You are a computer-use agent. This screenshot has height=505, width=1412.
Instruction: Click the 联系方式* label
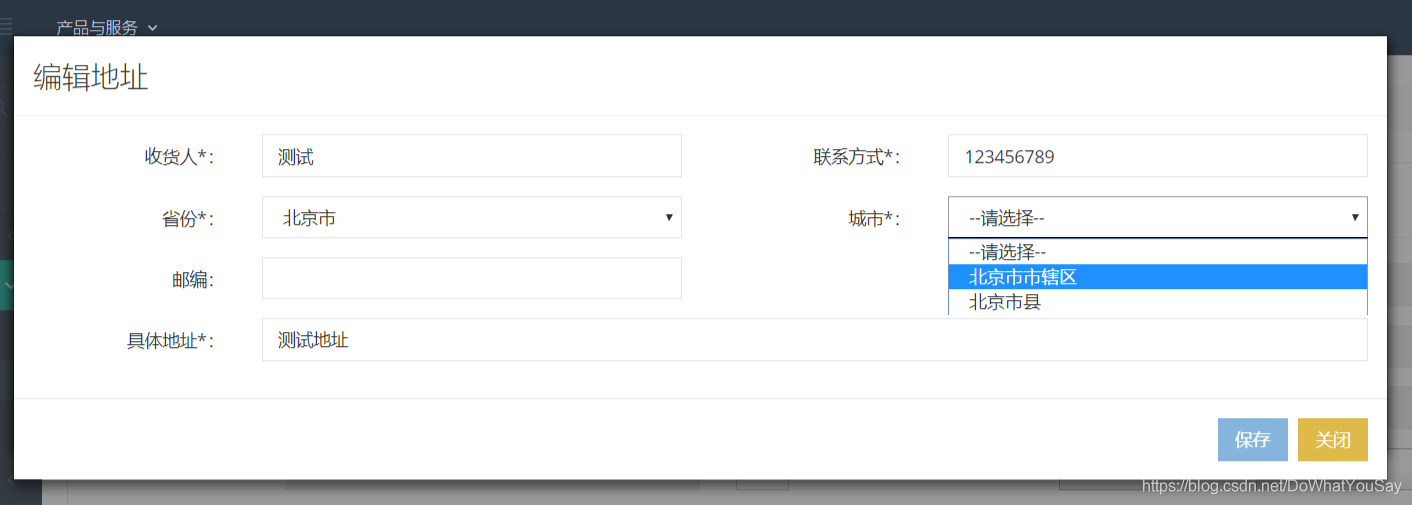tap(857, 157)
